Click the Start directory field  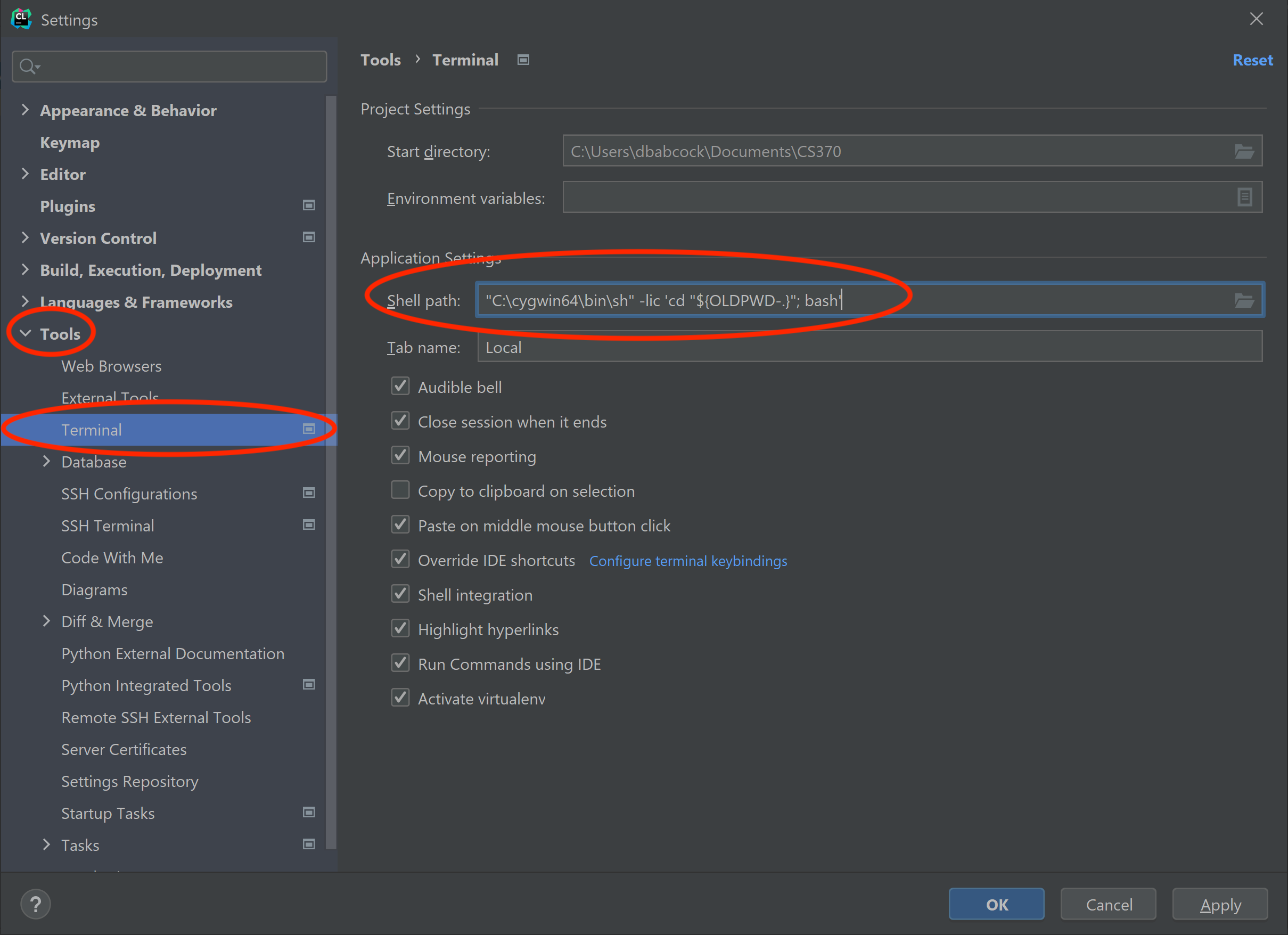[913, 151]
